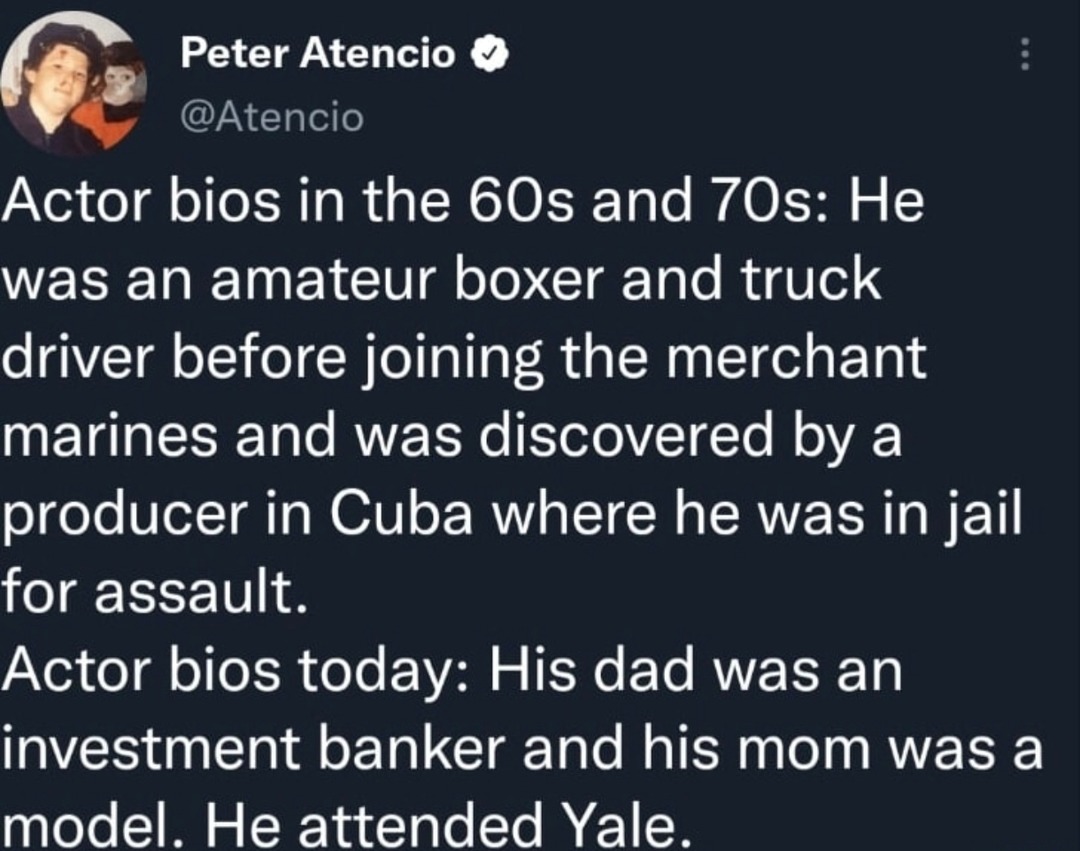The width and height of the screenshot is (1080, 851).
Task: Open the @Atencio handle link
Action: point(272,118)
